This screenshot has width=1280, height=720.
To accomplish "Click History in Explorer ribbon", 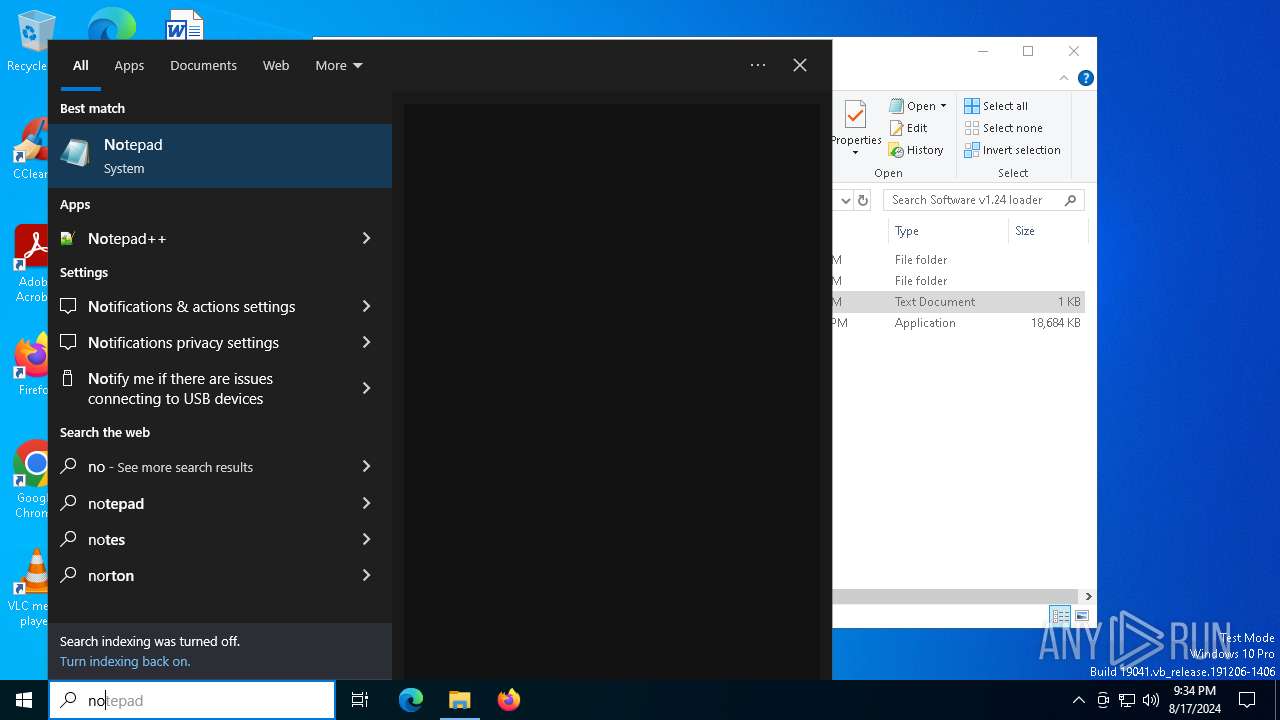I will click(x=916, y=150).
